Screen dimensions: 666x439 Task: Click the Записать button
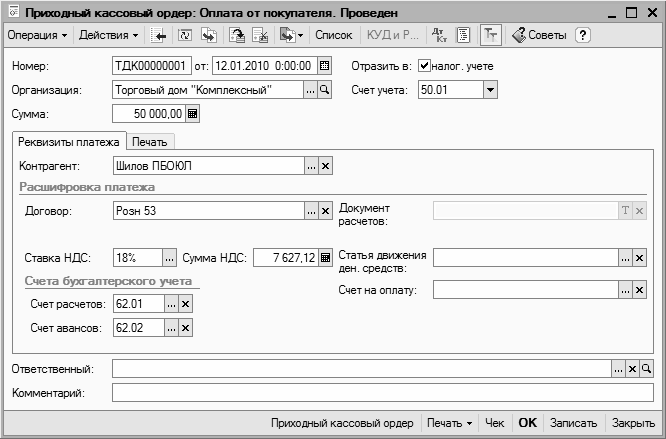[x=573, y=423]
